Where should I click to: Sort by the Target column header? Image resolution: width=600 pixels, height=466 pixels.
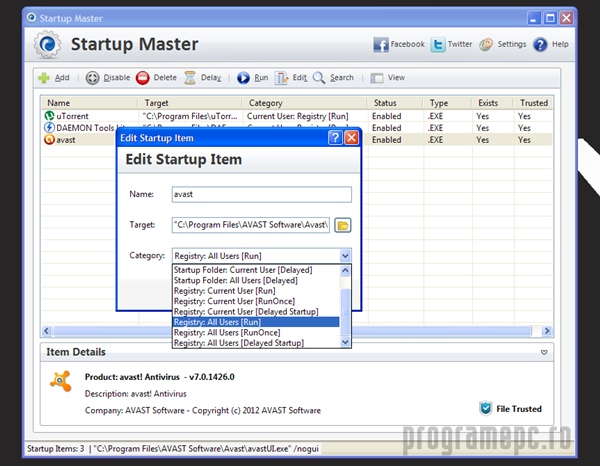click(x=190, y=103)
